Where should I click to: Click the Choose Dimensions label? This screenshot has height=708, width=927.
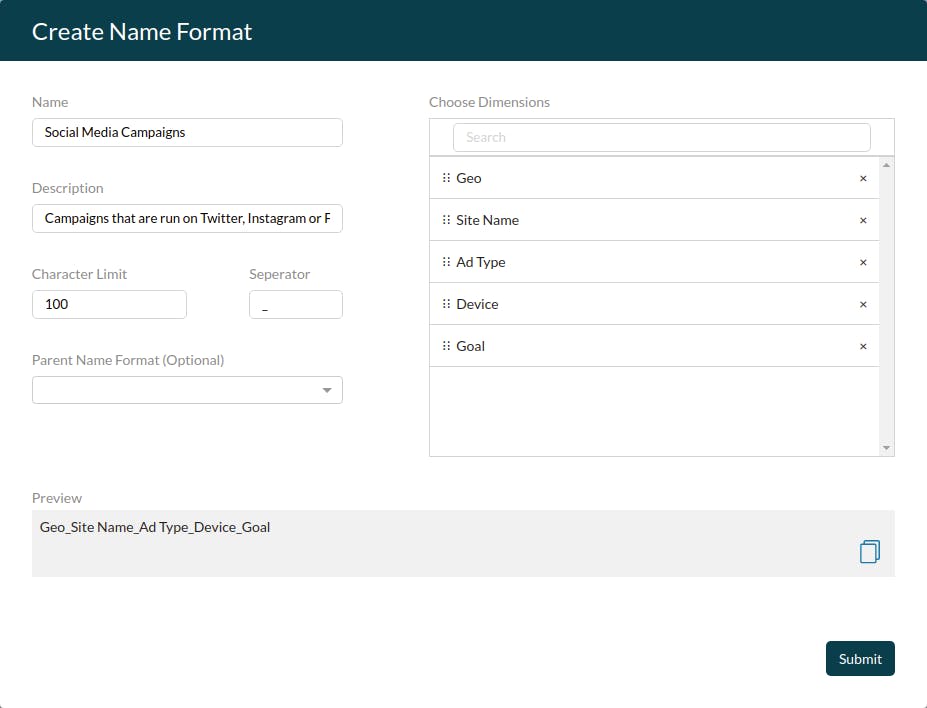pos(490,102)
